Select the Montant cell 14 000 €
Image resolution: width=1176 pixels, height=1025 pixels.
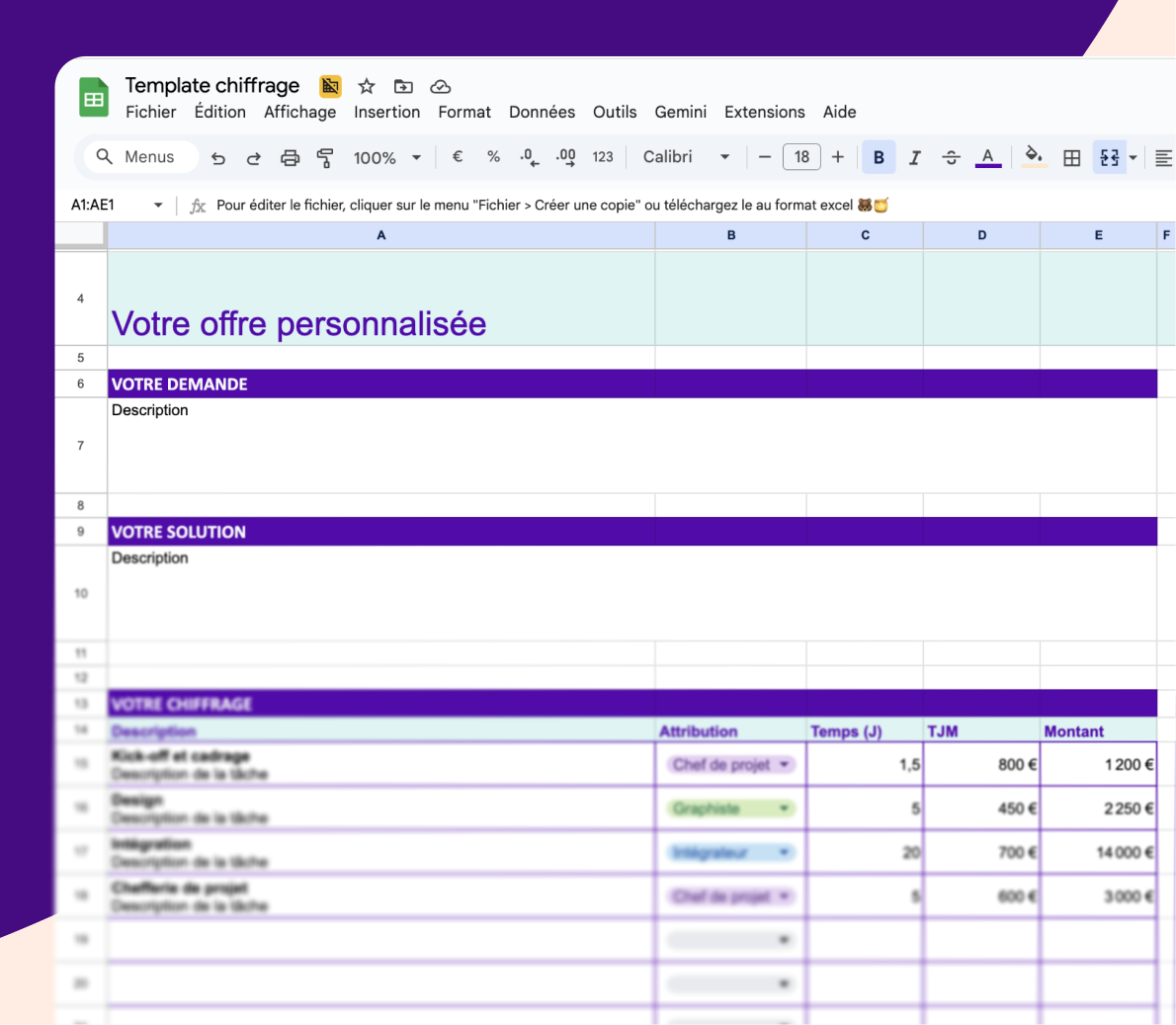tap(1098, 852)
